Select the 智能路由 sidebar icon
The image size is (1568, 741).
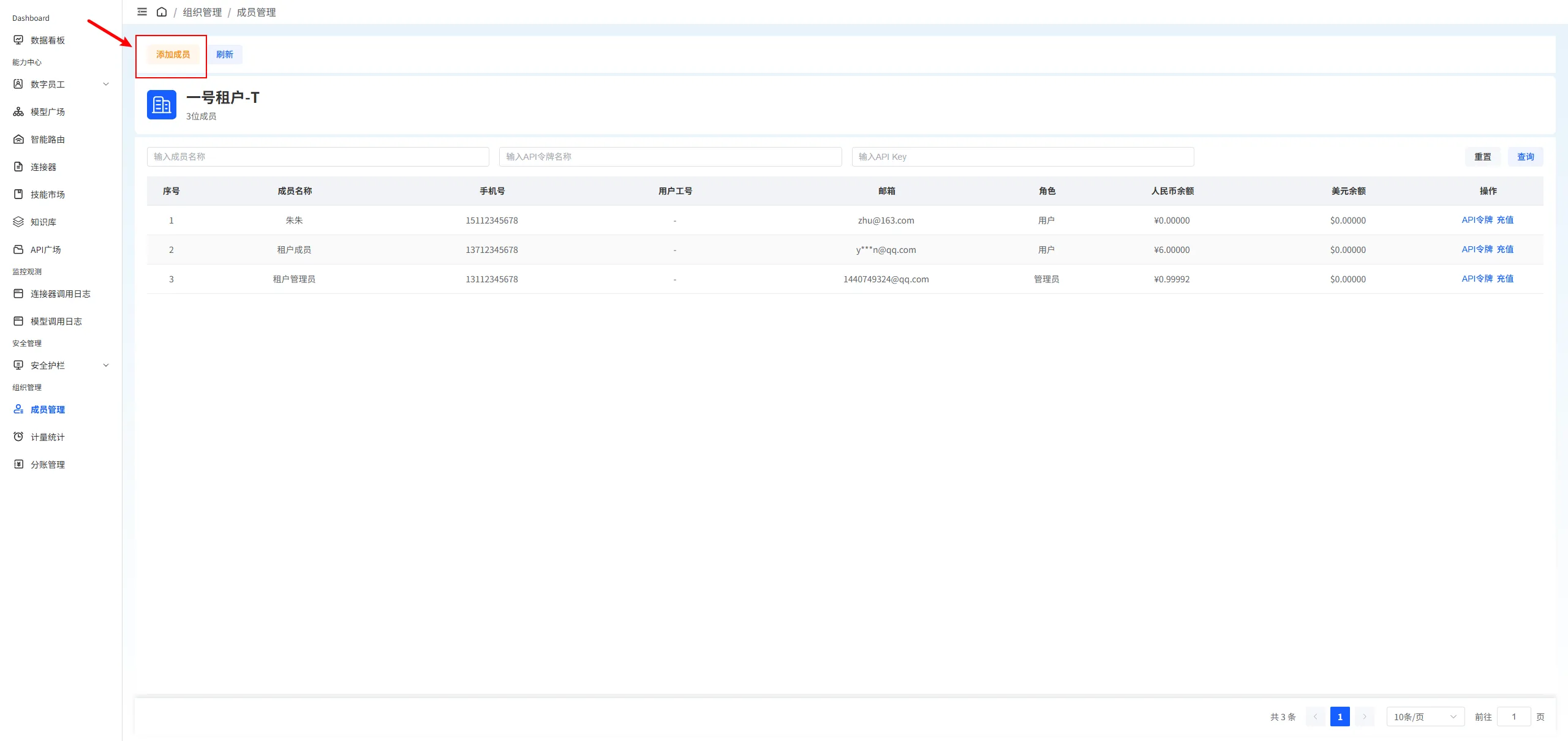18,139
